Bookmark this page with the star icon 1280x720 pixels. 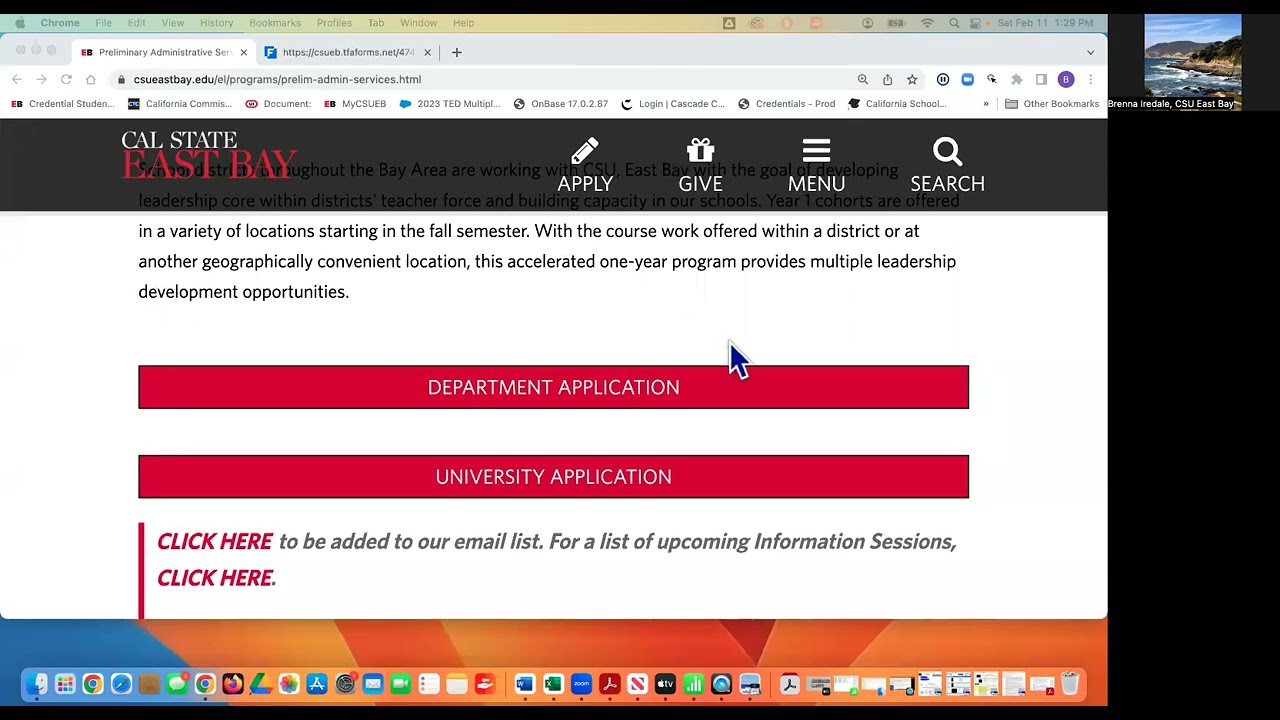tap(912, 79)
